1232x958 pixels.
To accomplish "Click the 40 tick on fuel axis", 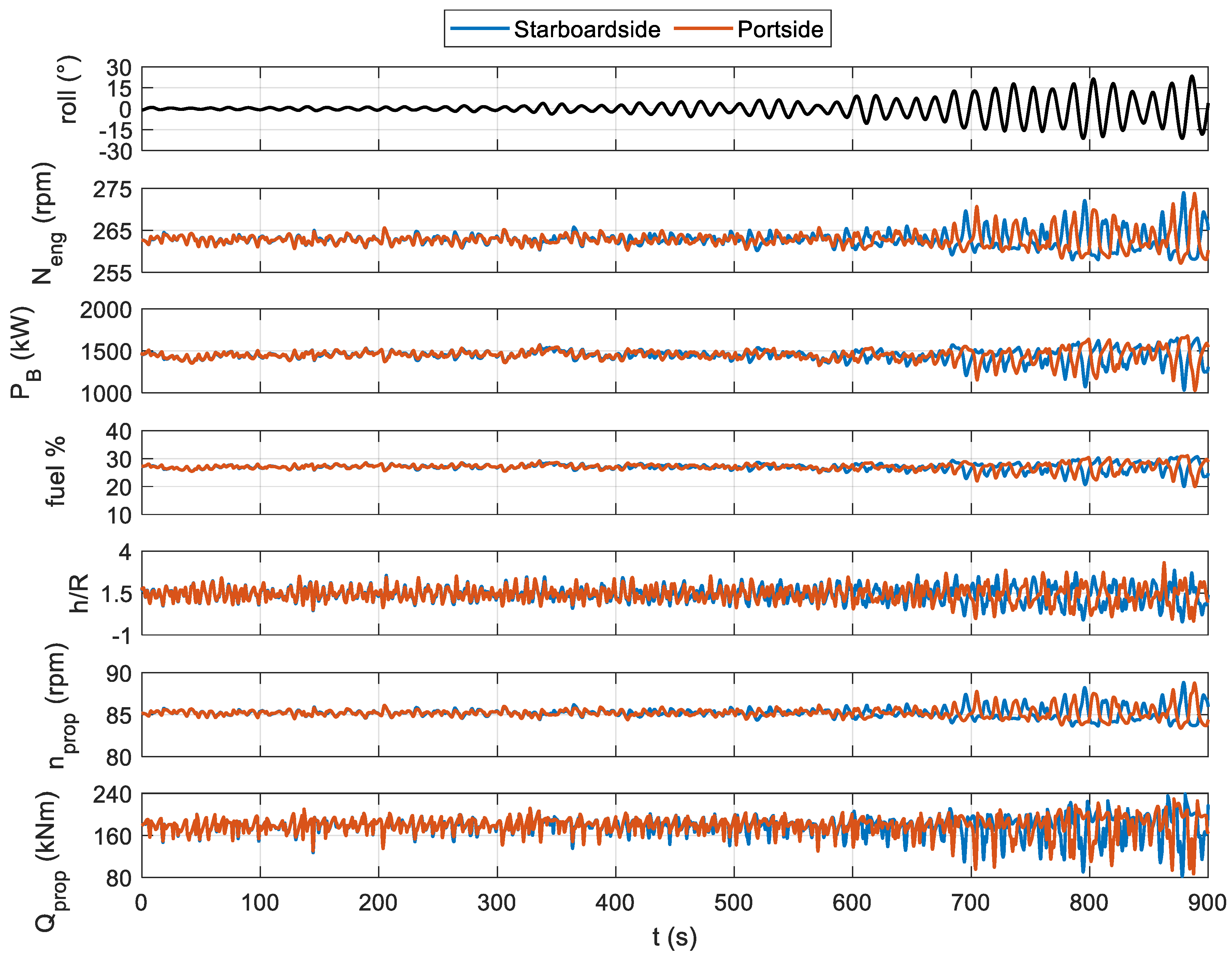I will (x=118, y=432).
